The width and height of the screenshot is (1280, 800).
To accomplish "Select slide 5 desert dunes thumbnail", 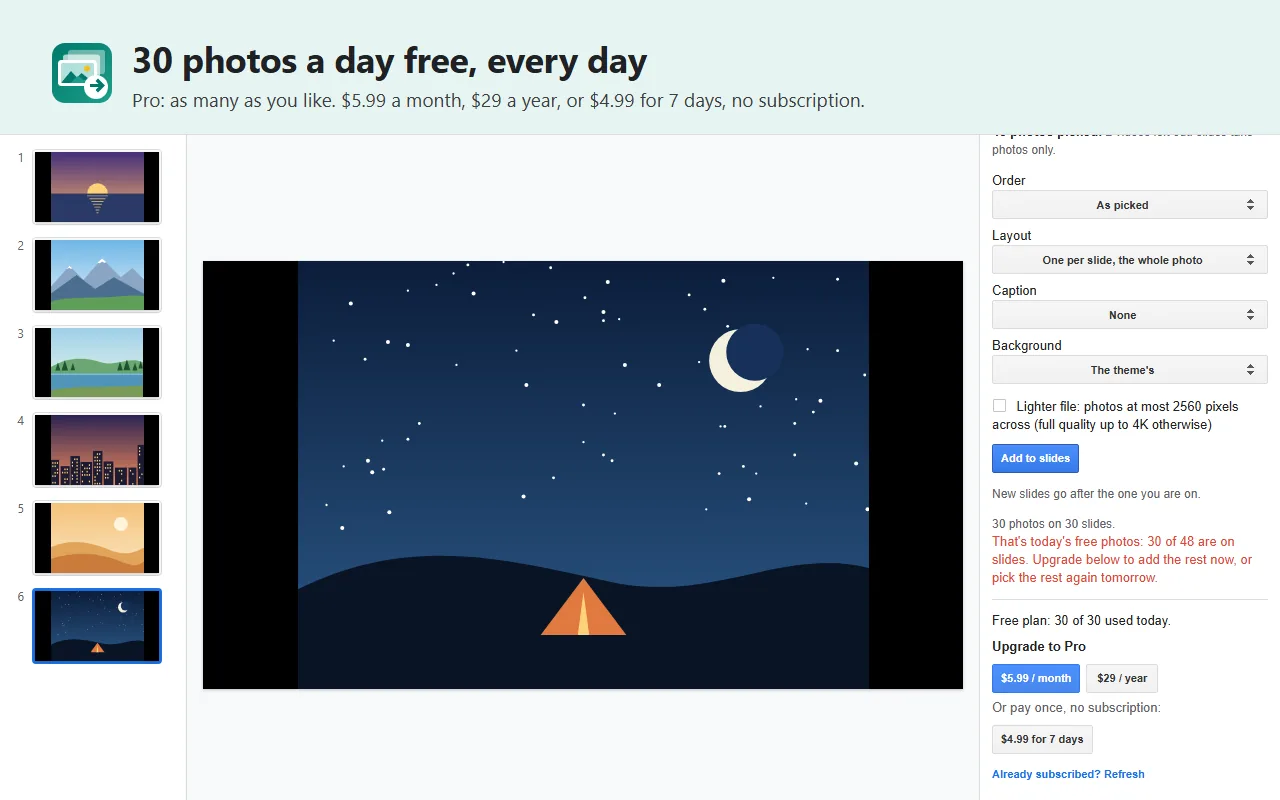I will pos(97,538).
